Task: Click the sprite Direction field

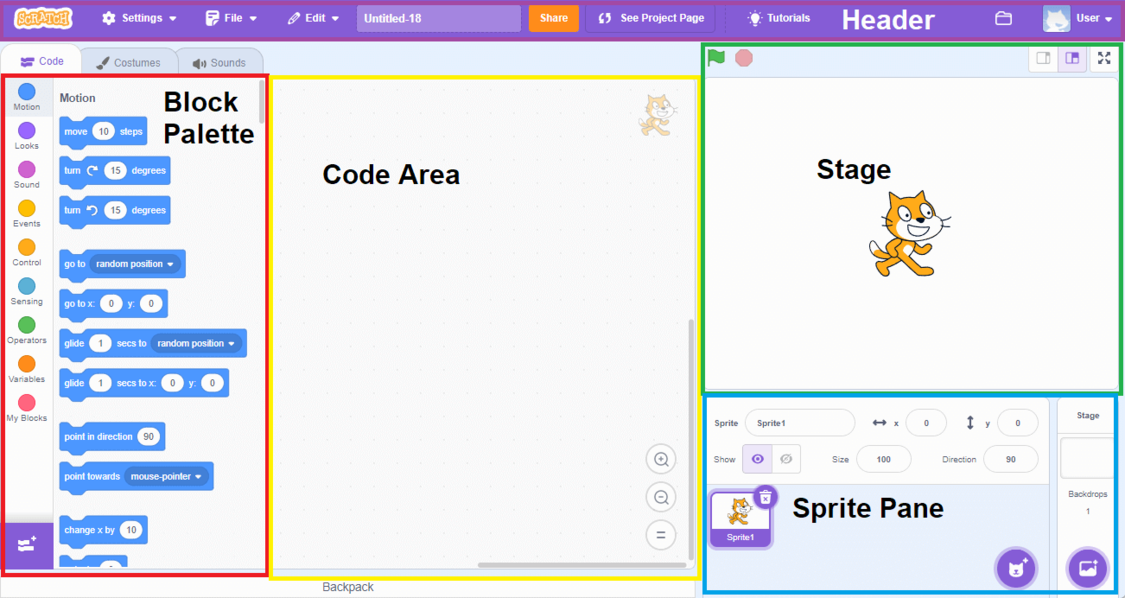Action: click(1010, 459)
